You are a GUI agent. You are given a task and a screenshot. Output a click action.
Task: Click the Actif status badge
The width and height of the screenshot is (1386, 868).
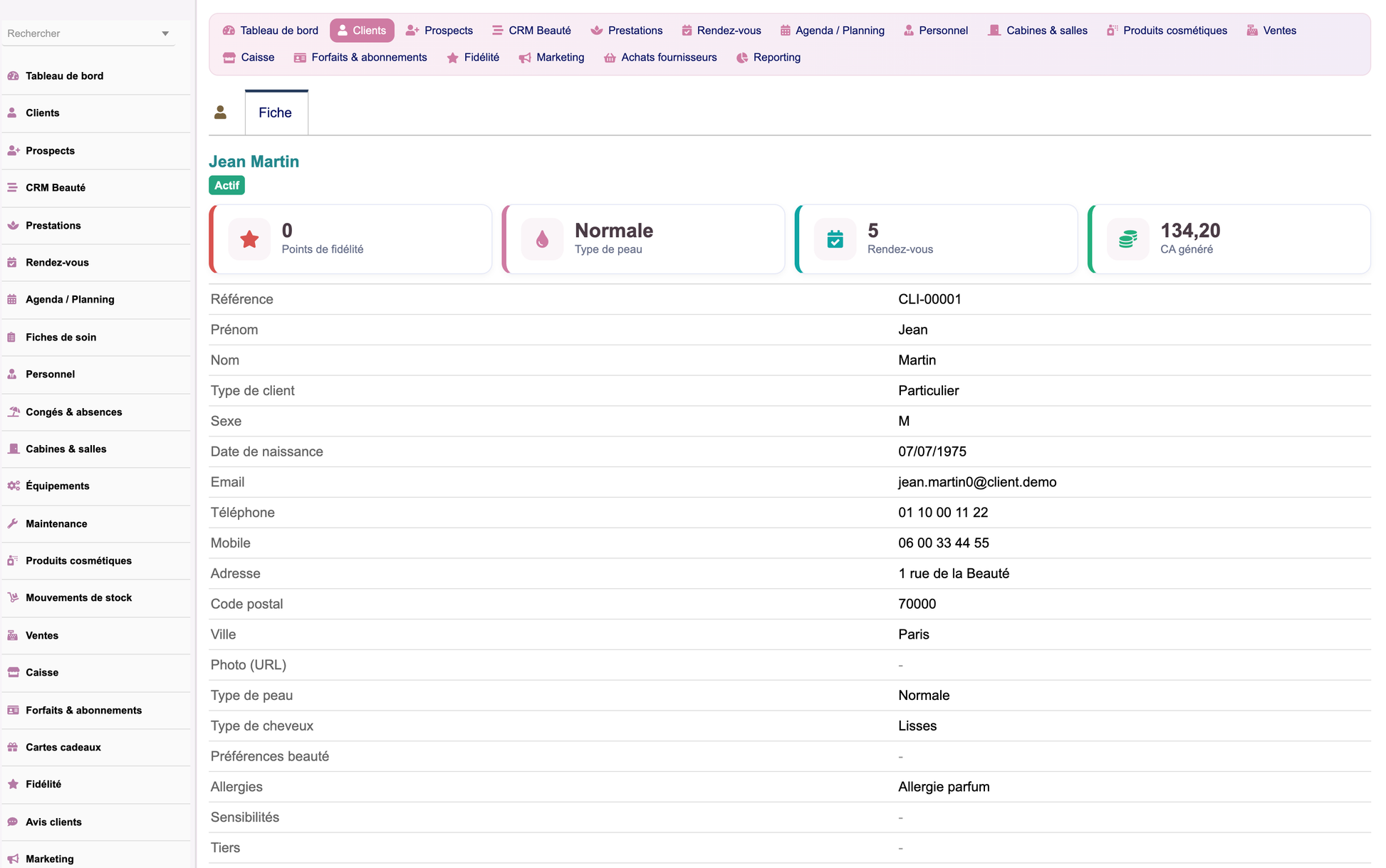(227, 185)
